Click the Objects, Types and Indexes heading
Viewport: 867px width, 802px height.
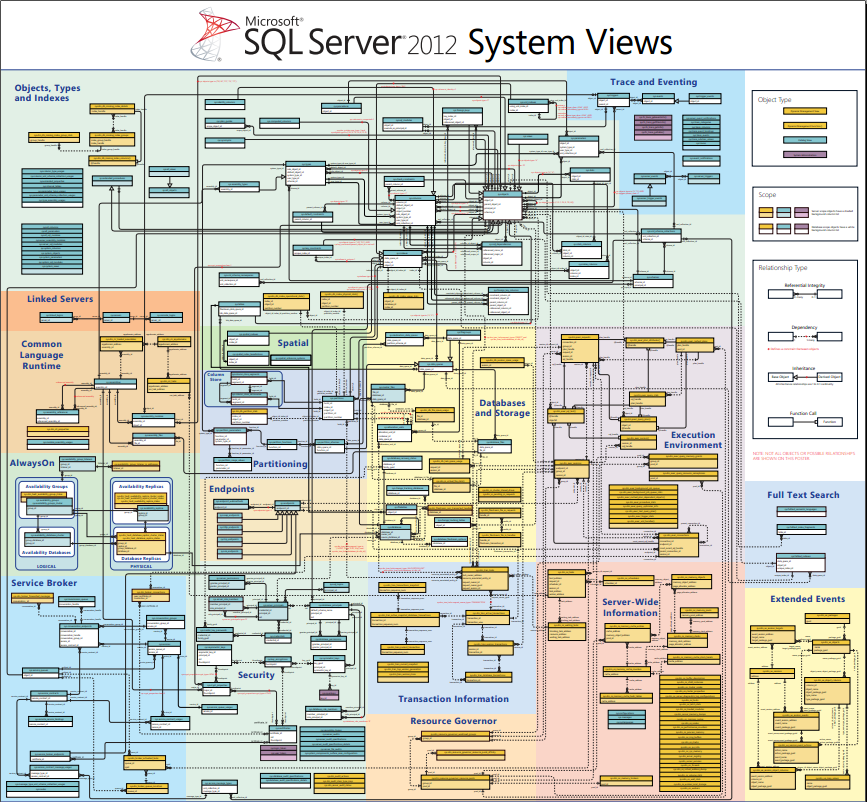pos(47,93)
